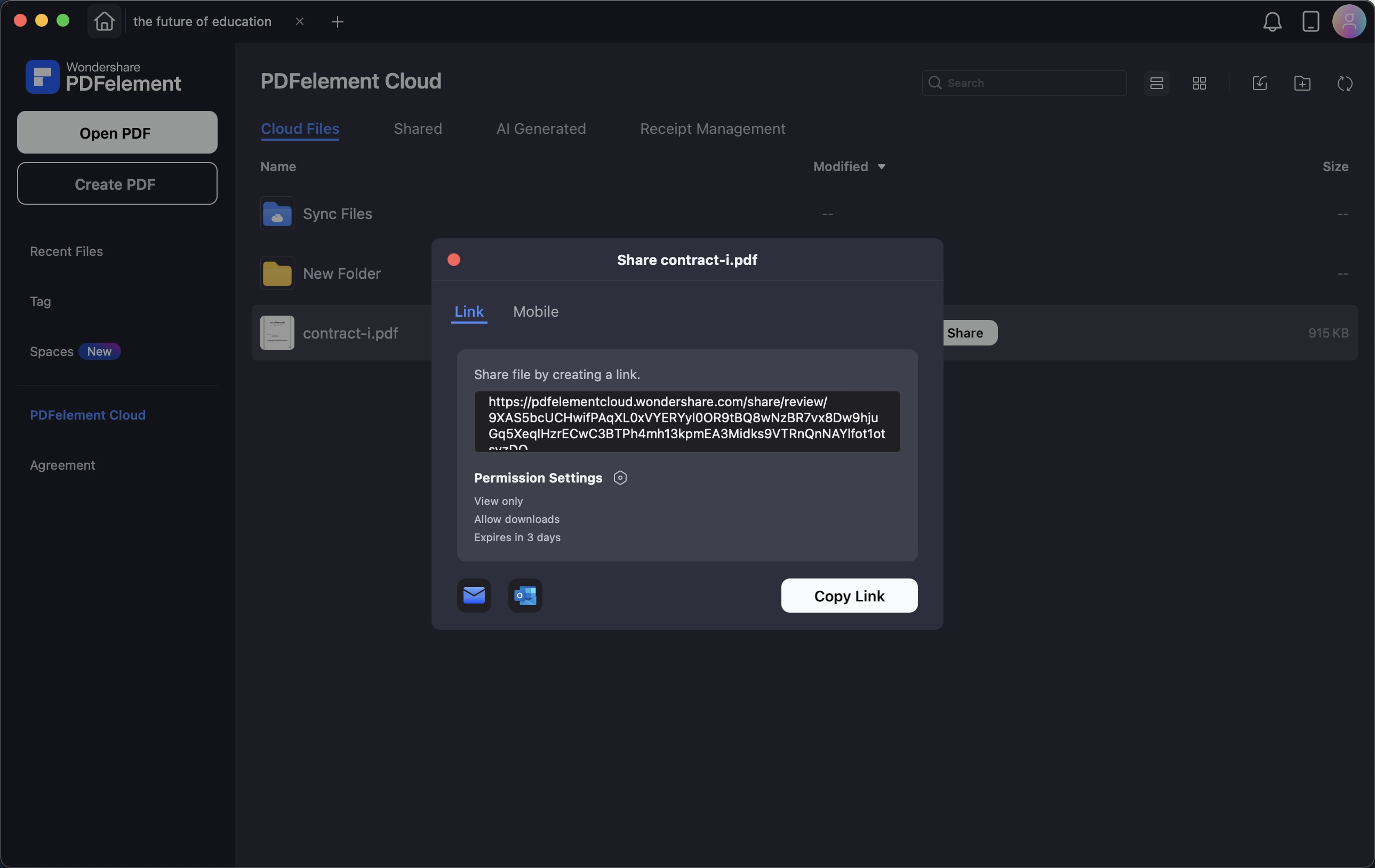Click the New Folder yellow icon
Image resolution: width=1375 pixels, height=868 pixels.
[x=277, y=274]
